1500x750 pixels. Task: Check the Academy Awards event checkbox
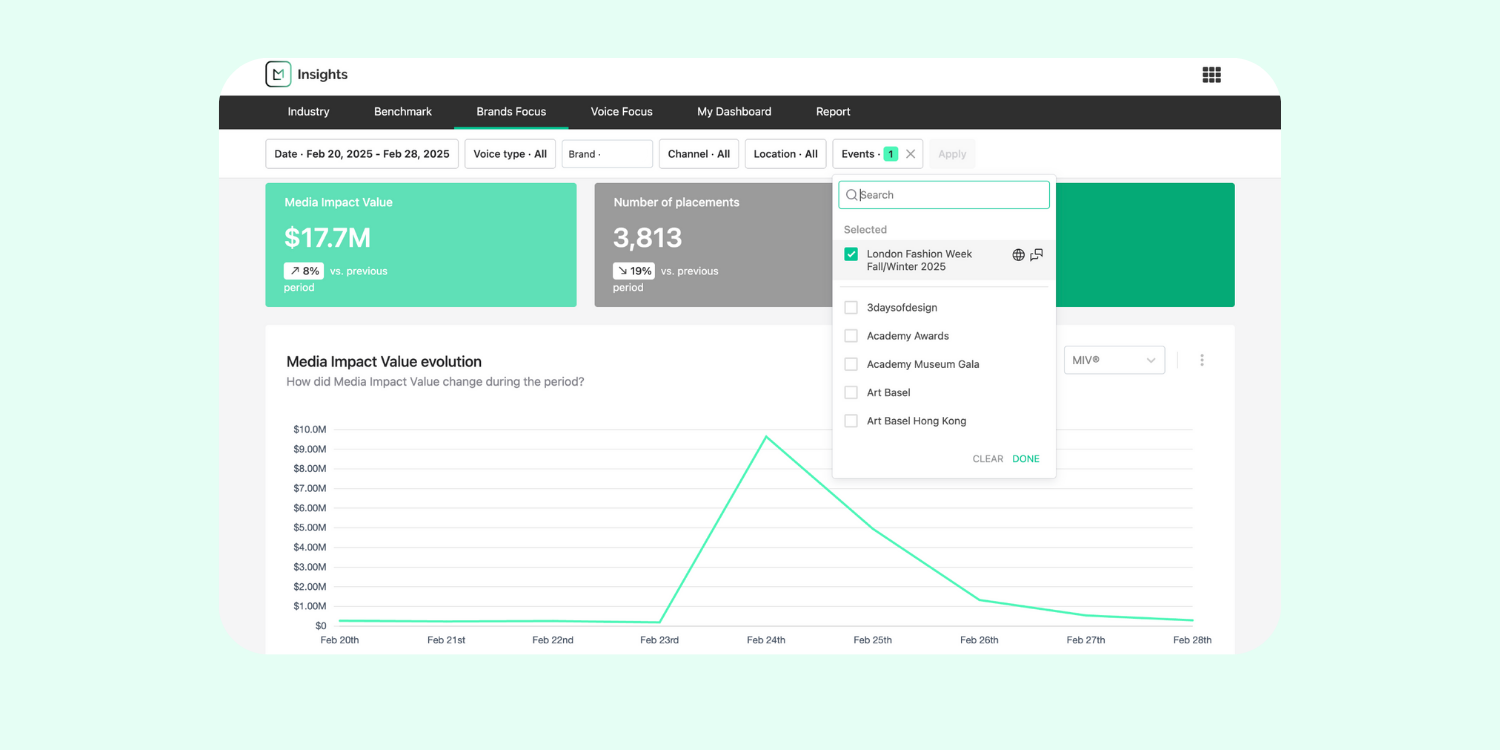click(851, 336)
